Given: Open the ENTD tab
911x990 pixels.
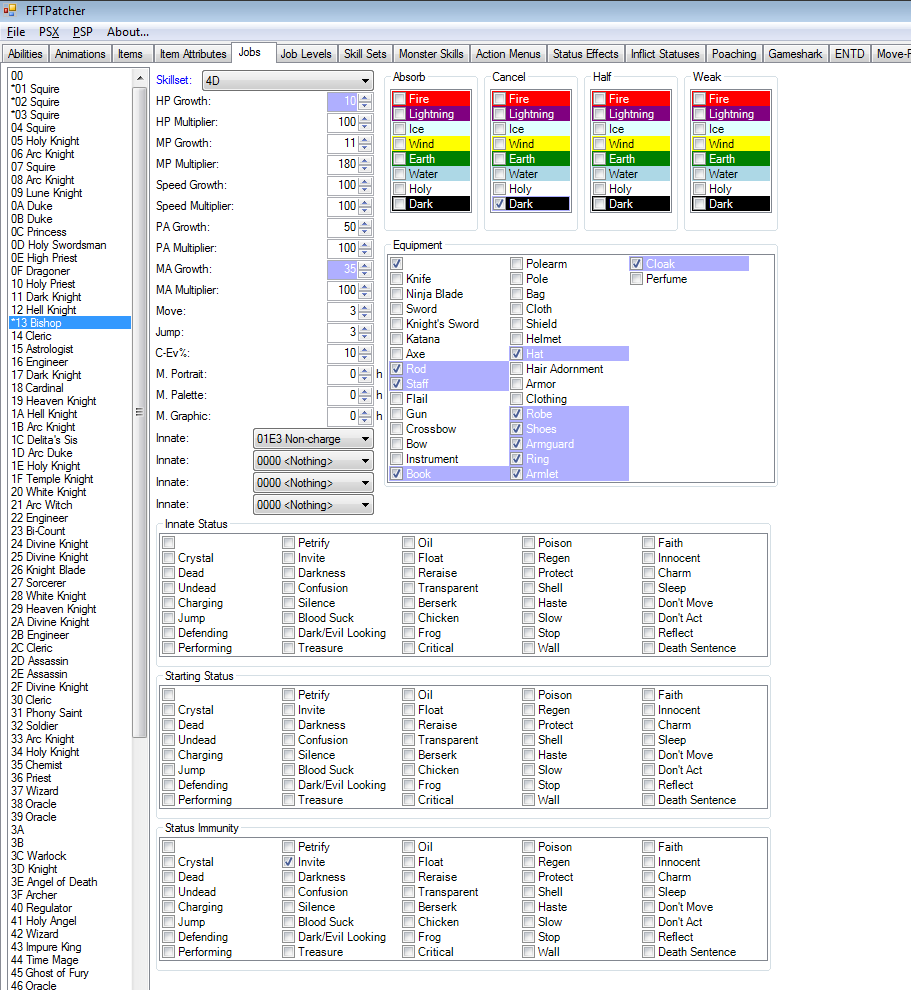Looking at the screenshot, I should [x=849, y=54].
